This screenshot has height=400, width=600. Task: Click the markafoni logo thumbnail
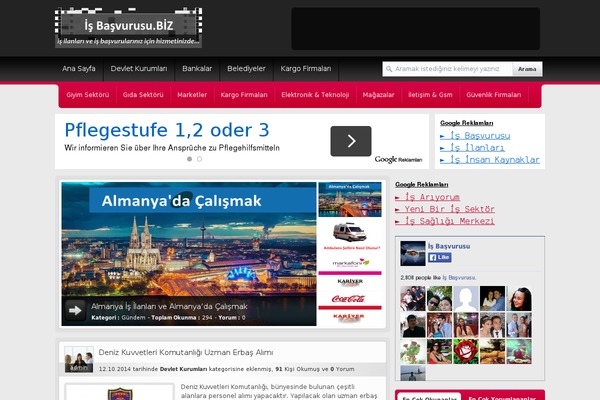[x=349, y=263]
